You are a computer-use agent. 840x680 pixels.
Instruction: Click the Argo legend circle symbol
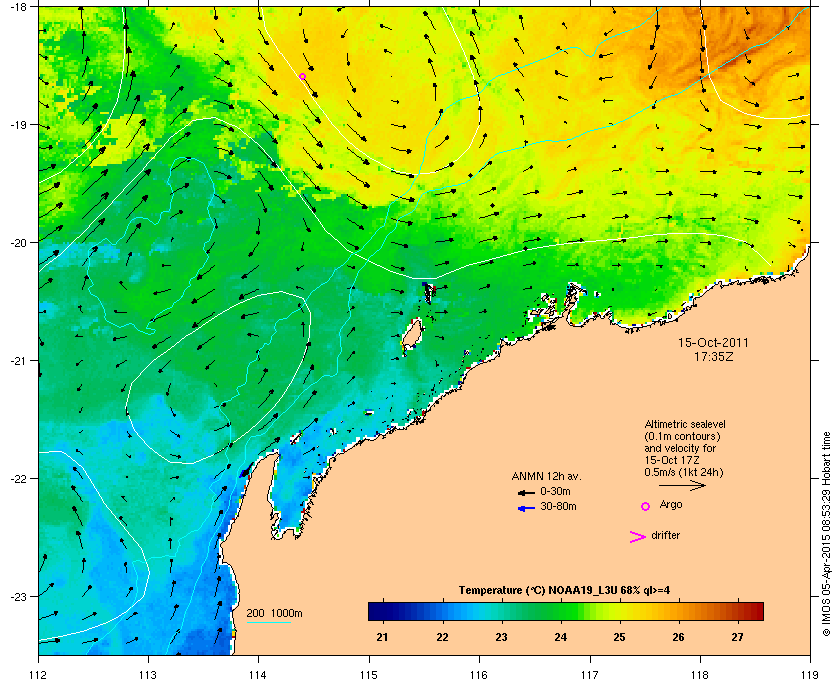point(646,506)
